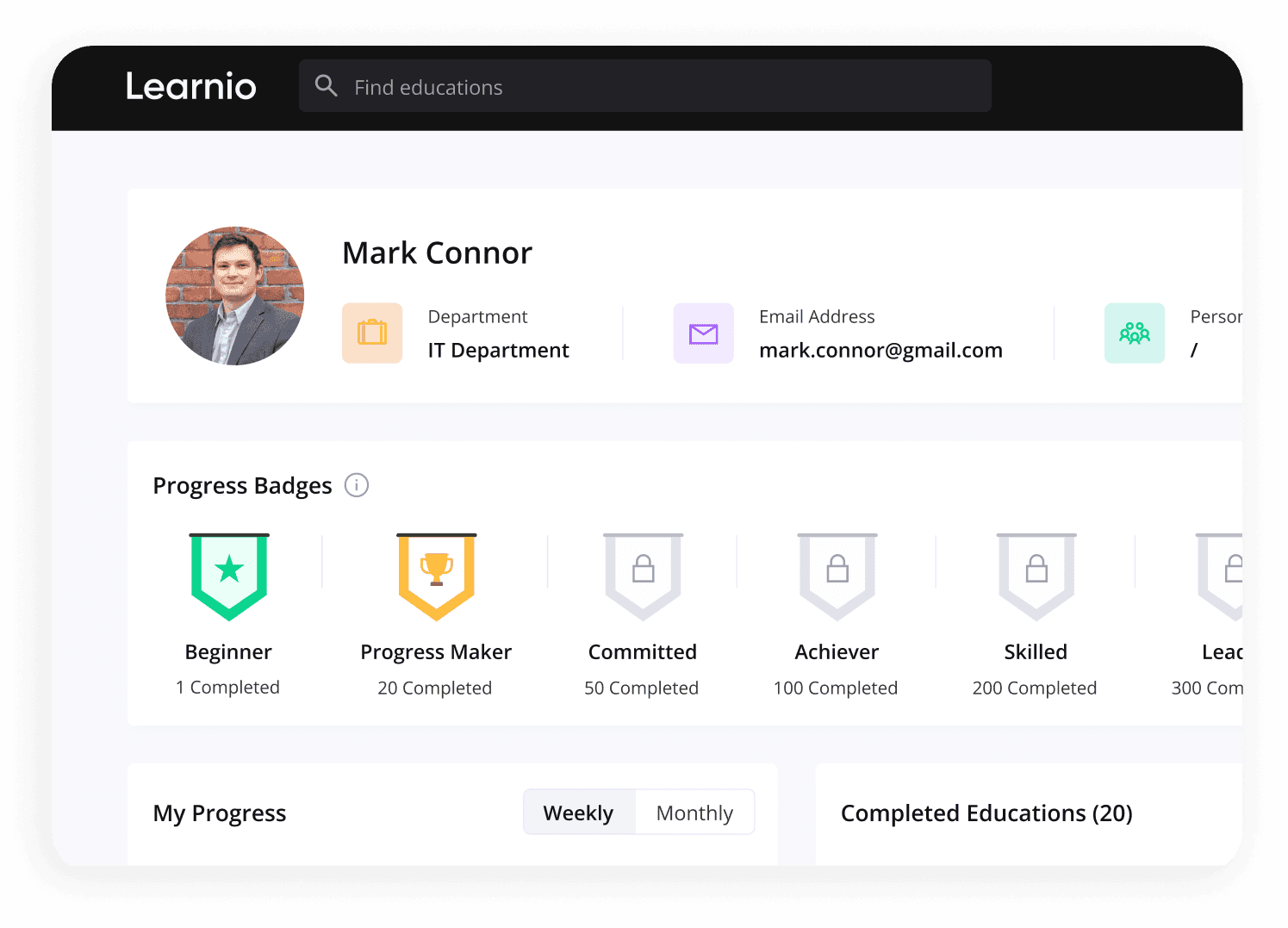
Task: Focus the Find educations search field
Action: (x=644, y=85)
